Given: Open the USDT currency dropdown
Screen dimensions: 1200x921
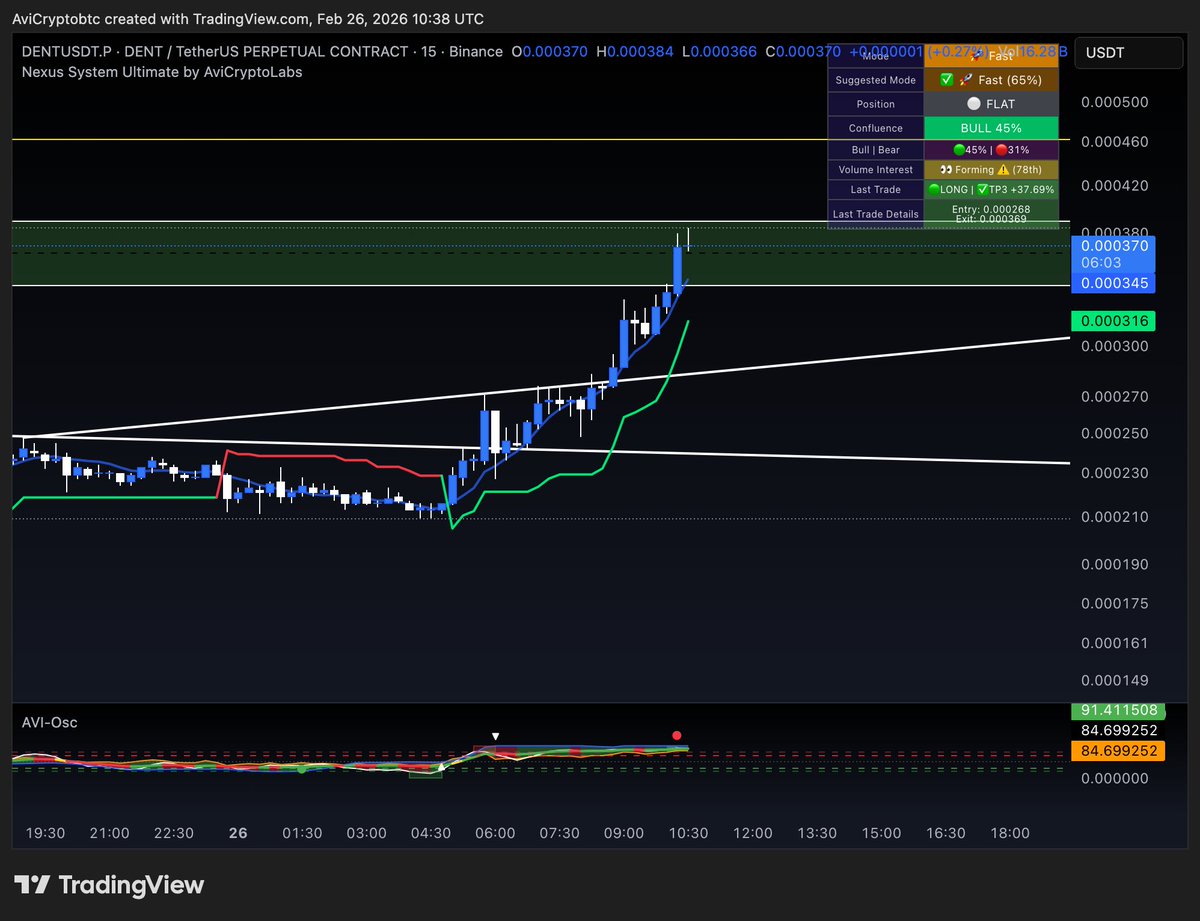Looking at the screenshot, I should point(1128,53).
